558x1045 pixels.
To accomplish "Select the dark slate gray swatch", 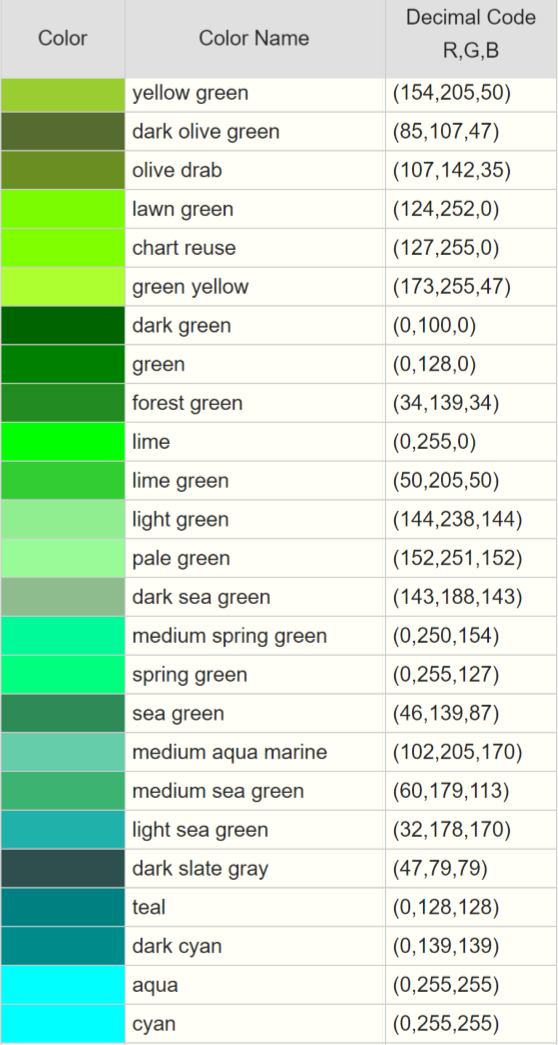I will click(63, 868).
